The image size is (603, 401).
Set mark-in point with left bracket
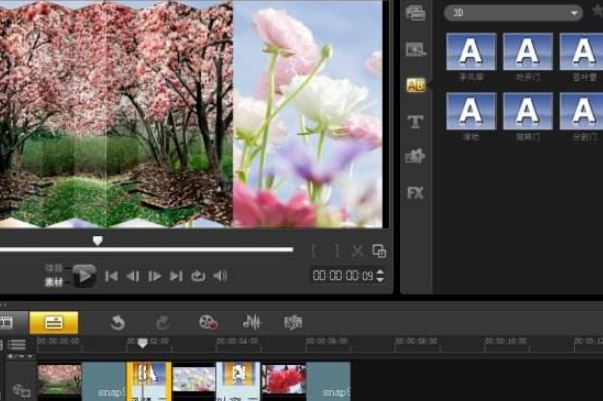coord(315,251)
